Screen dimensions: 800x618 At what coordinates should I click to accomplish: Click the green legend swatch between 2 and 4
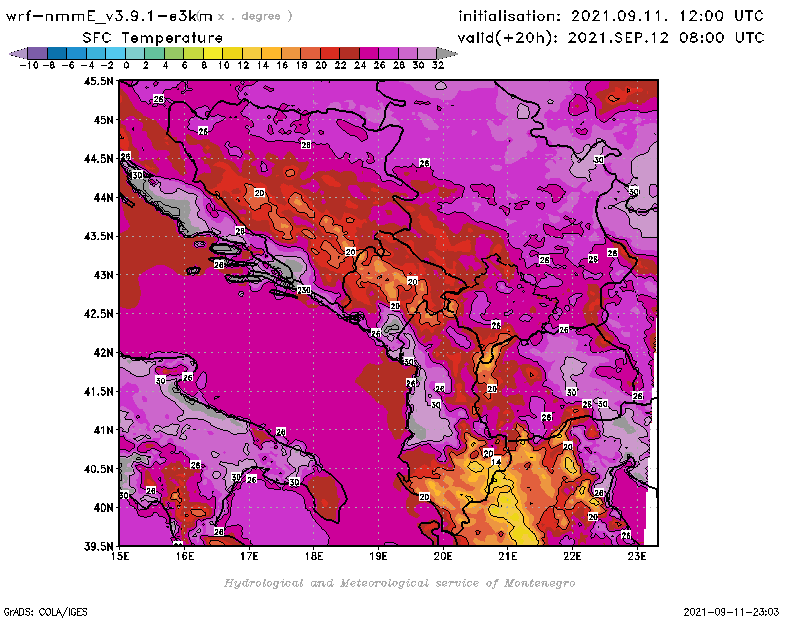pyautogui.click(x=154, y=53)
